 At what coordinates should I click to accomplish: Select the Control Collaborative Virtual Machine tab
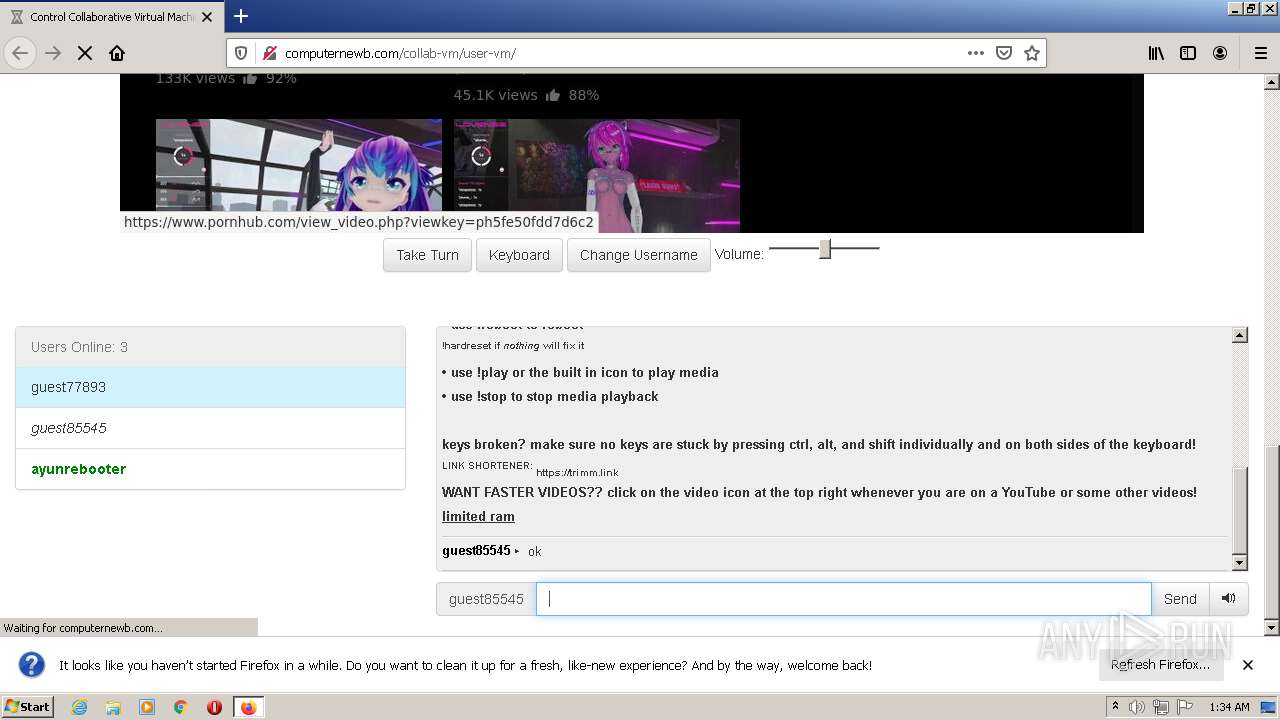[x=110, y=17]
